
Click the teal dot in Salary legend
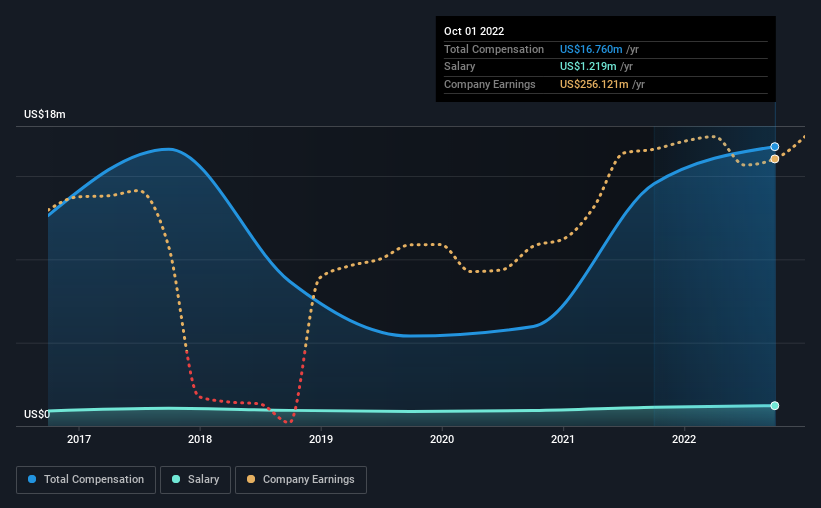coord(176,479)
